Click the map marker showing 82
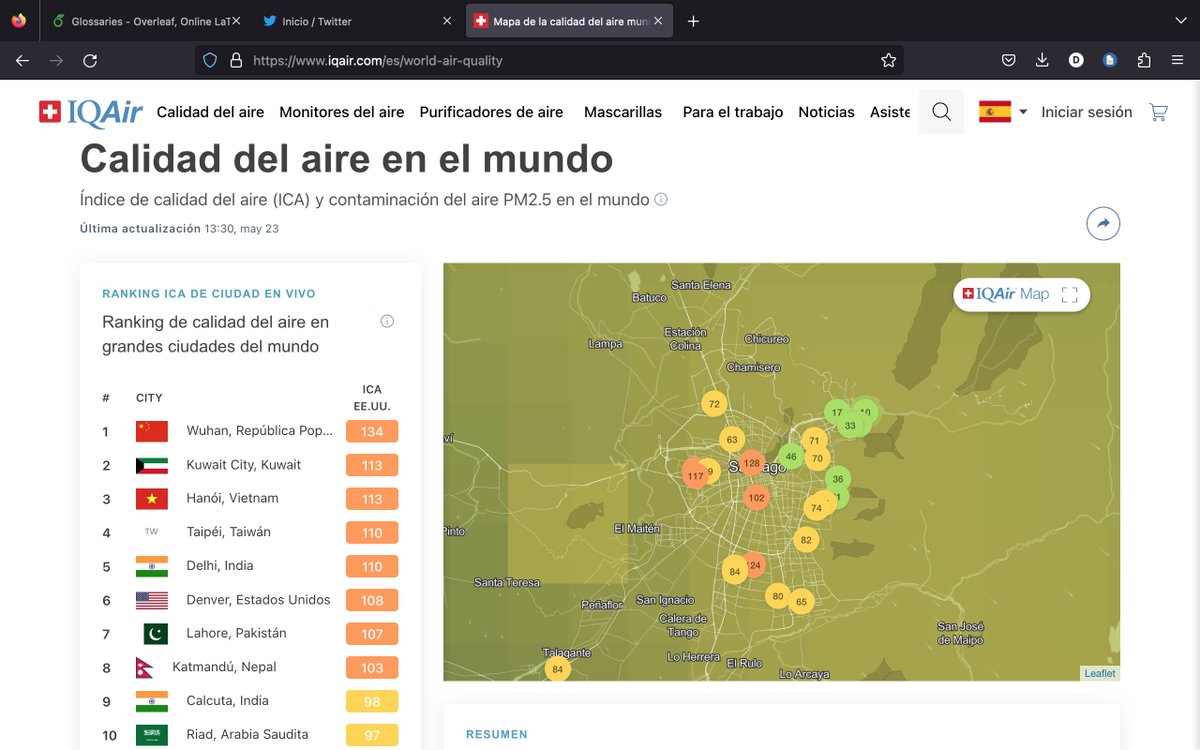This screenshot has height=750, width=1200. (806, 540)
